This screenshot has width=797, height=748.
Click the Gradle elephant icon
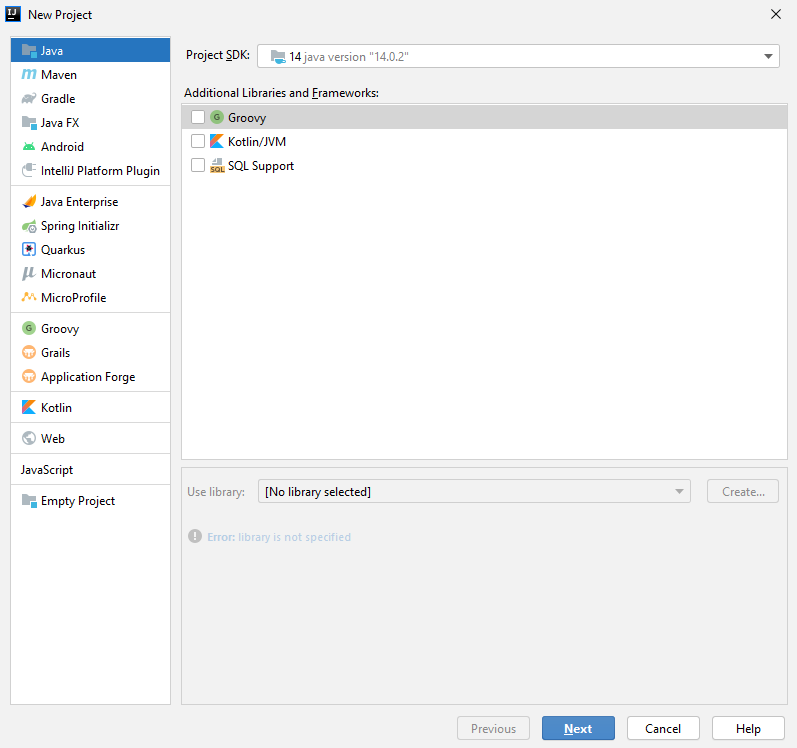click(x=29, y=99)
